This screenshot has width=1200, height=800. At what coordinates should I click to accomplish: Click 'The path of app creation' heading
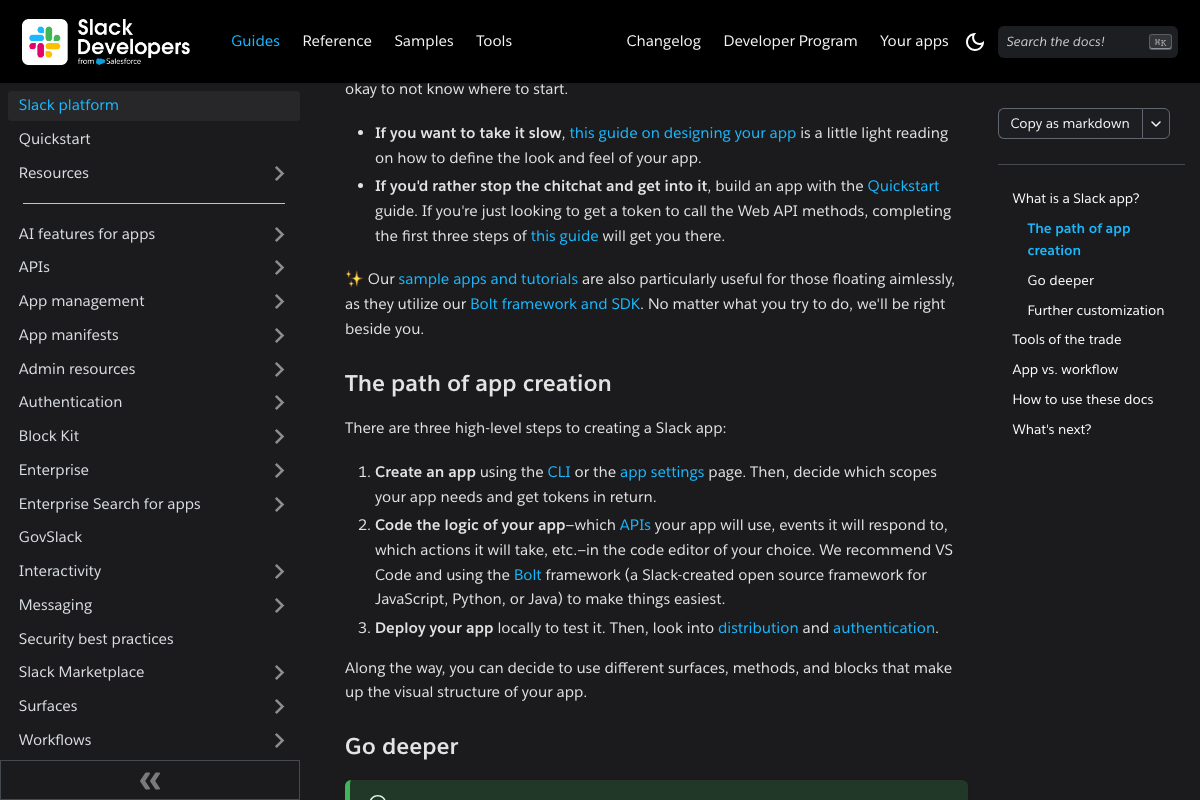(478, 384)
